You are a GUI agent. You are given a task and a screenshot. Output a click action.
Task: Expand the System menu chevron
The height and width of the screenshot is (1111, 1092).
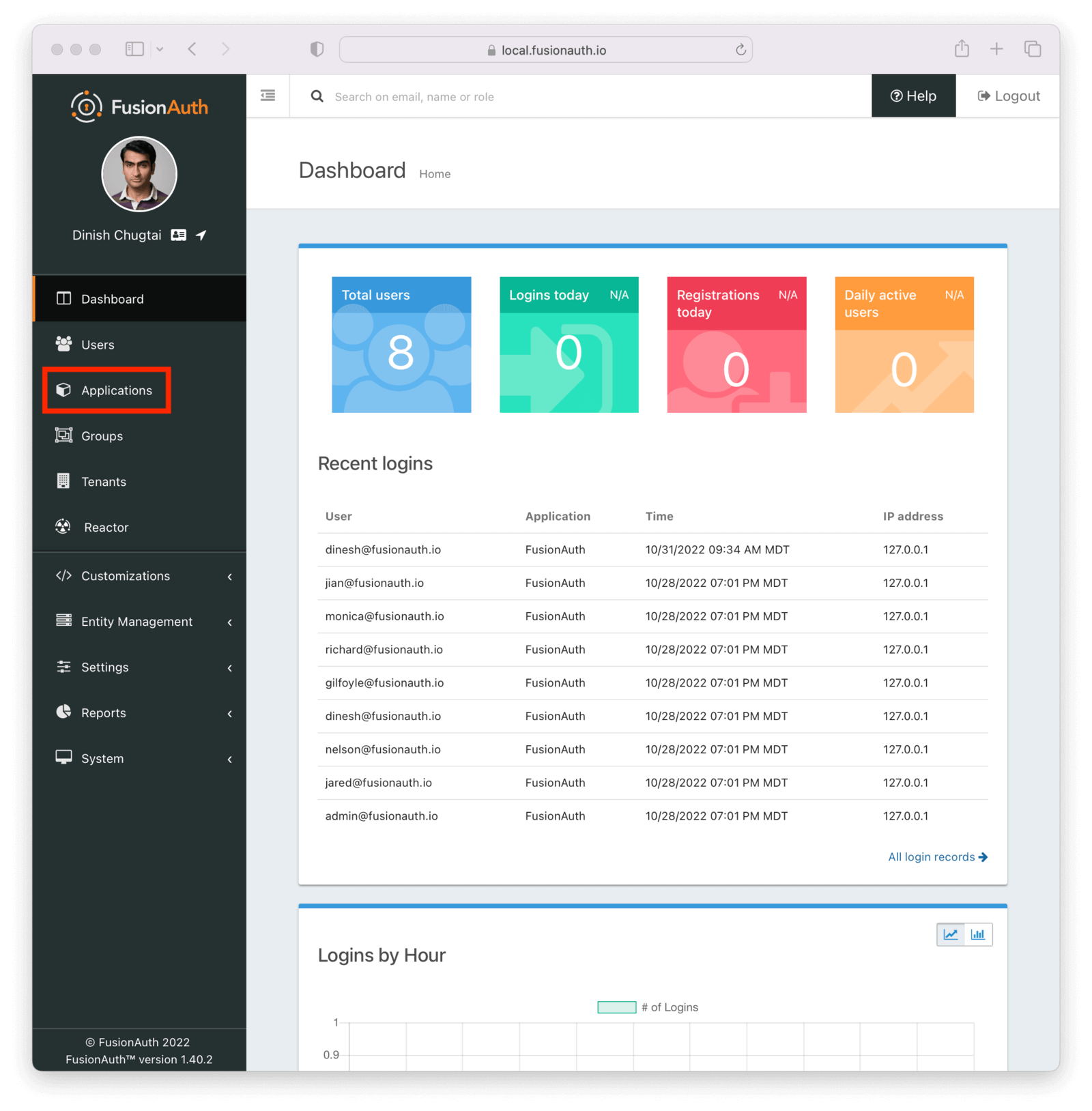coord(230,760)
